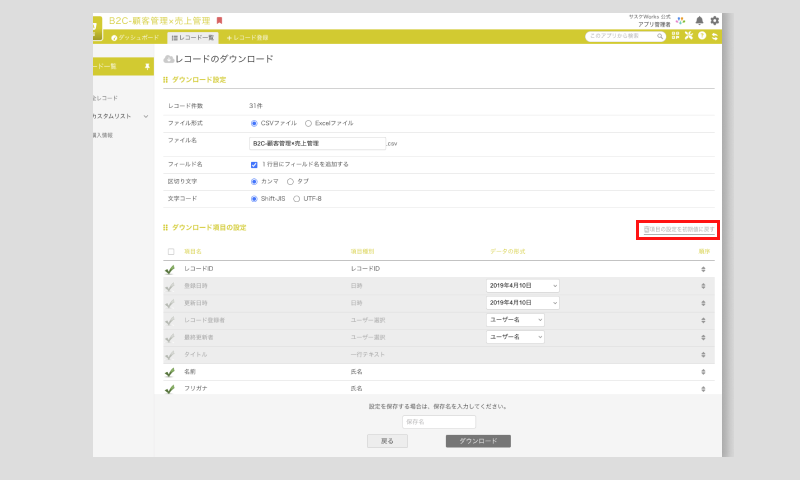Click the データの形式 column header
Image resolution: width=800 pixels, height=480 pixels.
tap(508, 251)
